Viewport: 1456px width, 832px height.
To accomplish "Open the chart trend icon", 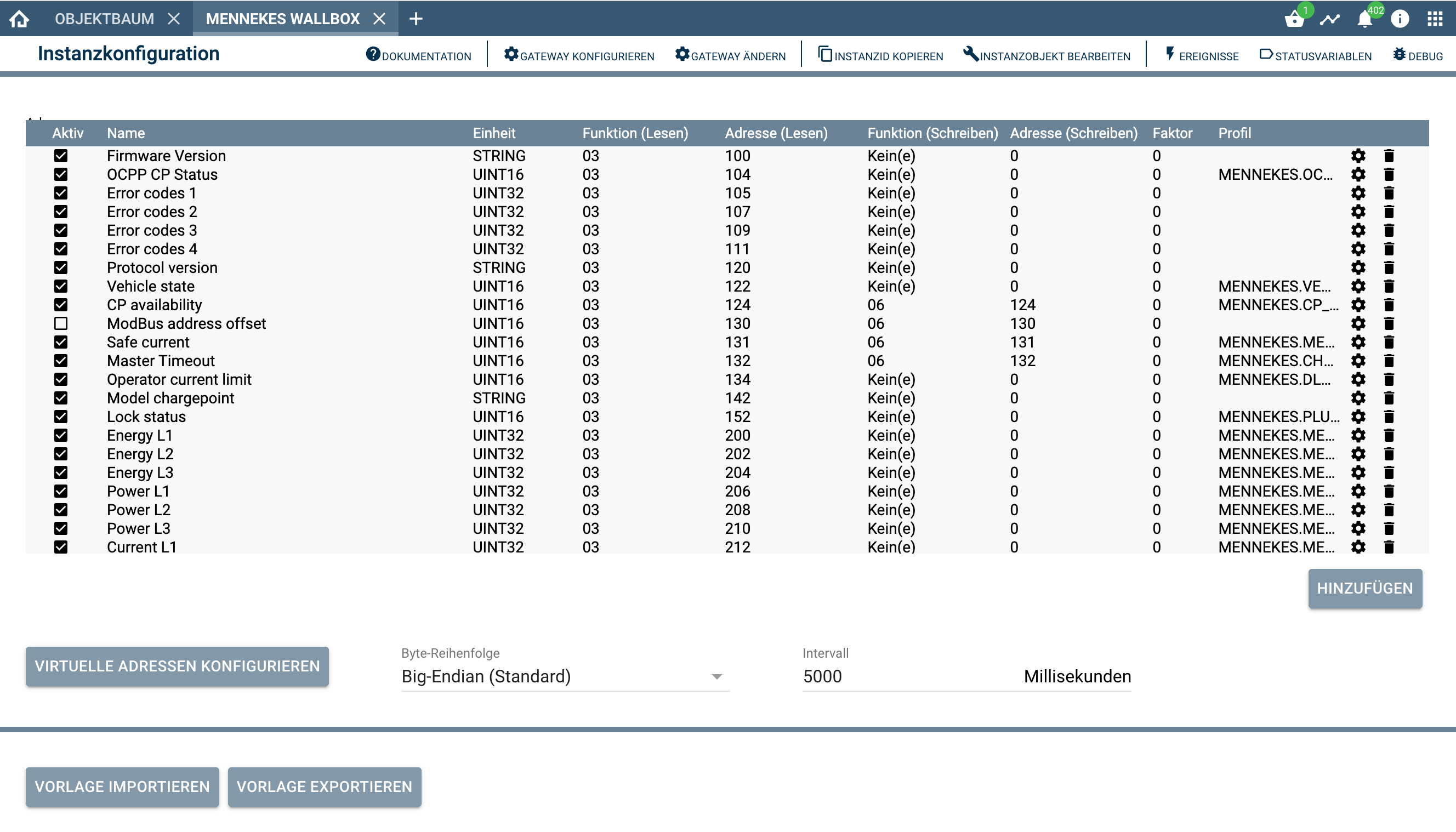I will pyautogui.click(x=1330, y=19).
